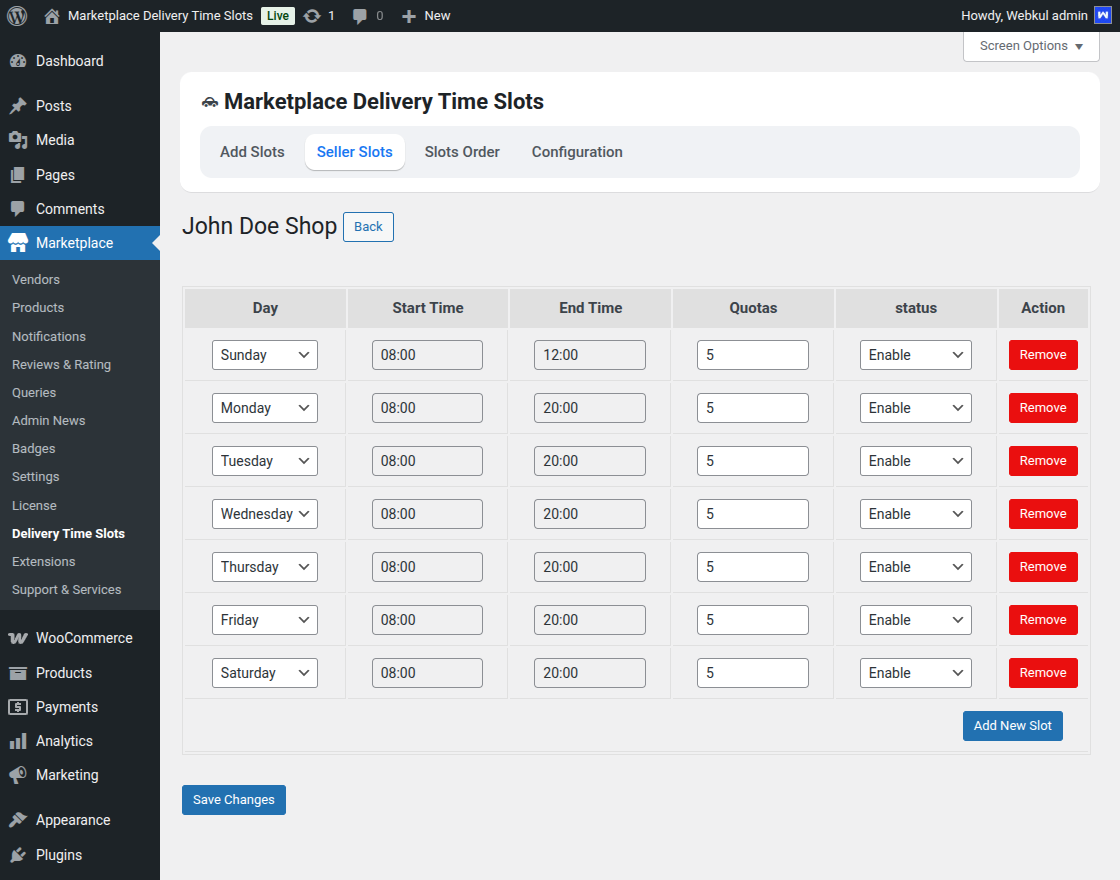This screenshot has height=880, width=1120.
Task: Click the Comments sidebar icon
Action: (x=18, y=209)
